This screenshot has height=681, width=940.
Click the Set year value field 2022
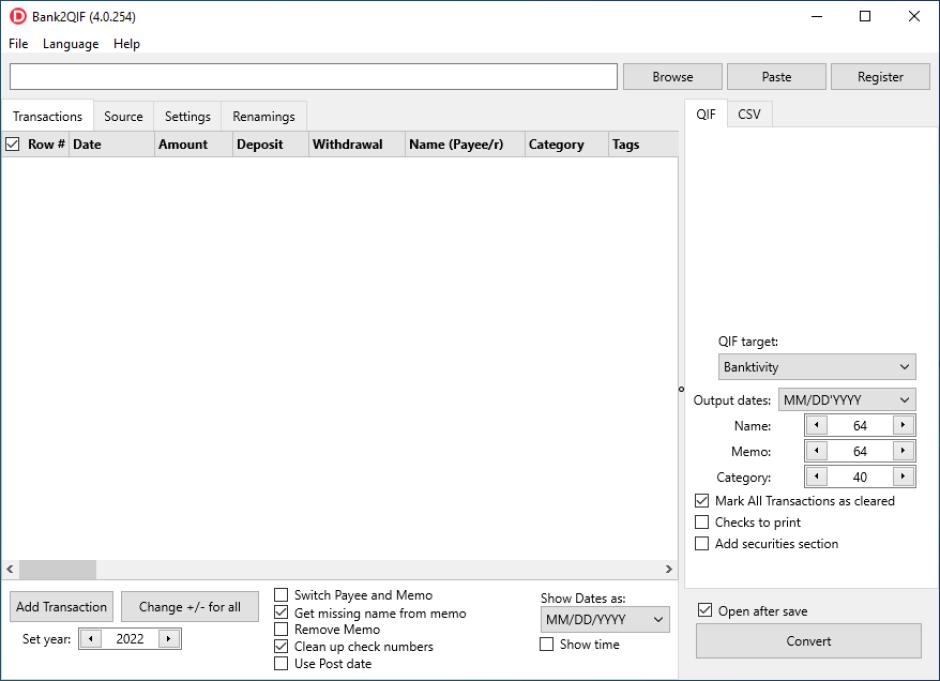click(129, 639)
